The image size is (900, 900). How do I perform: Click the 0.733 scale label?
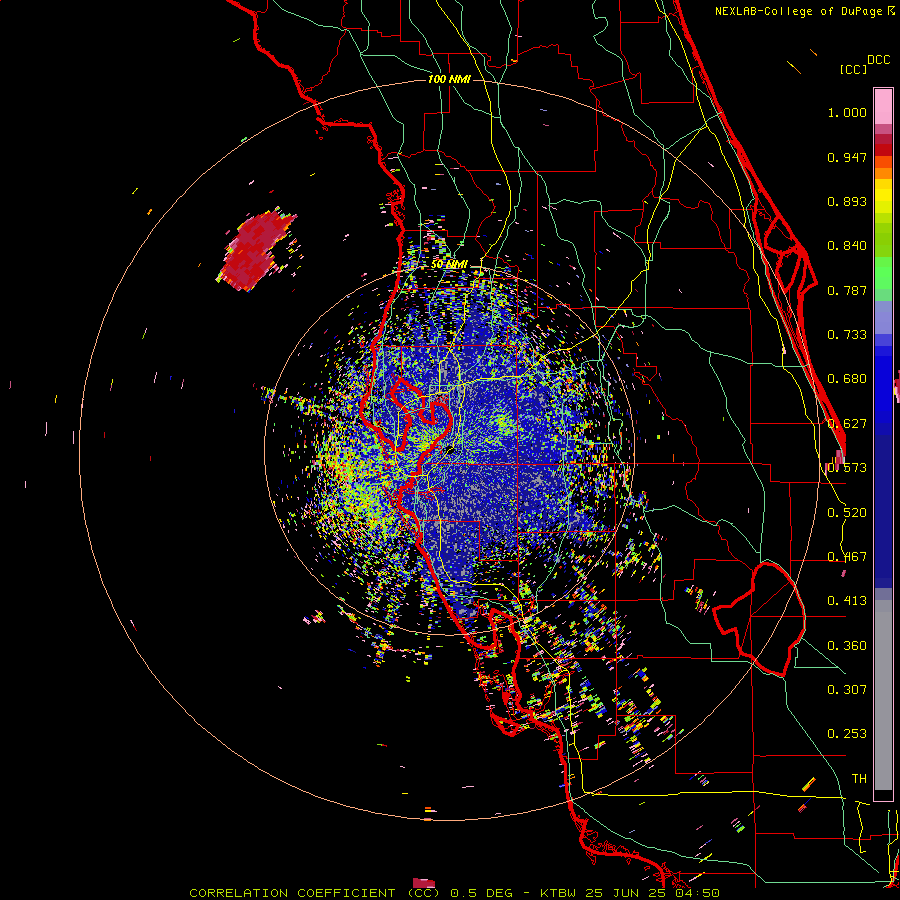847,335
